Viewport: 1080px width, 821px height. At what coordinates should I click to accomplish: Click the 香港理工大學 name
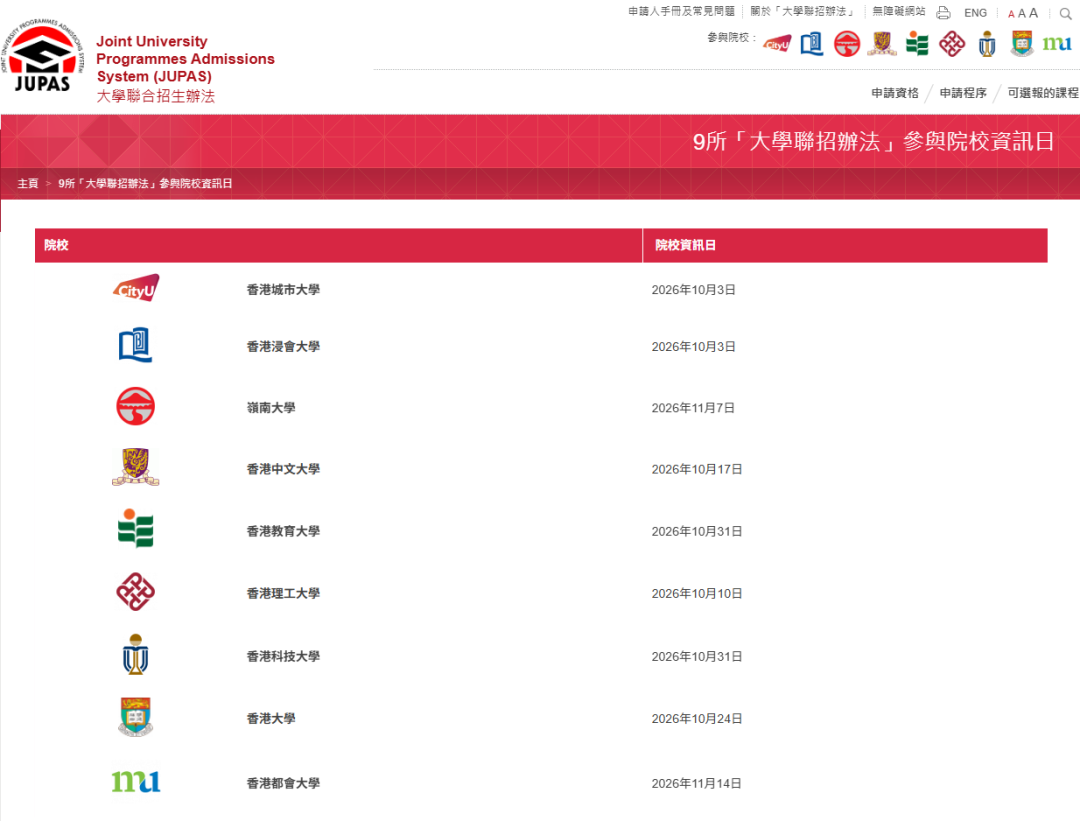(x=283, y=593)
